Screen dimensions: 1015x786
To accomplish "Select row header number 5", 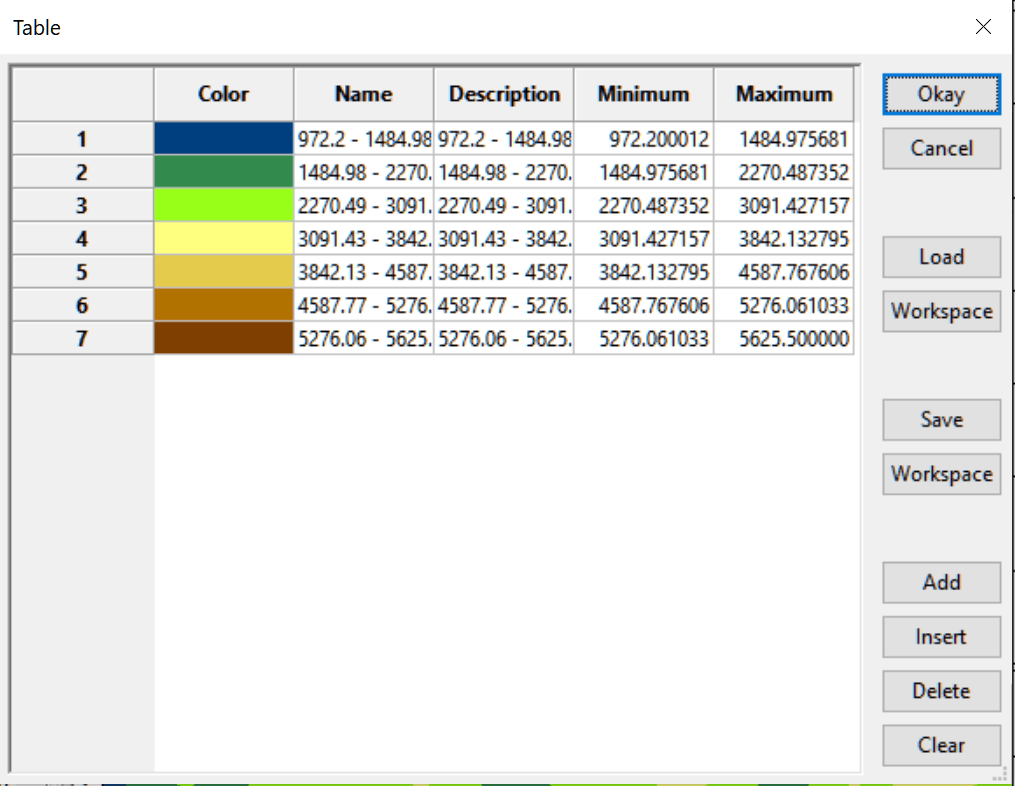I will click(x=82, y=272).
